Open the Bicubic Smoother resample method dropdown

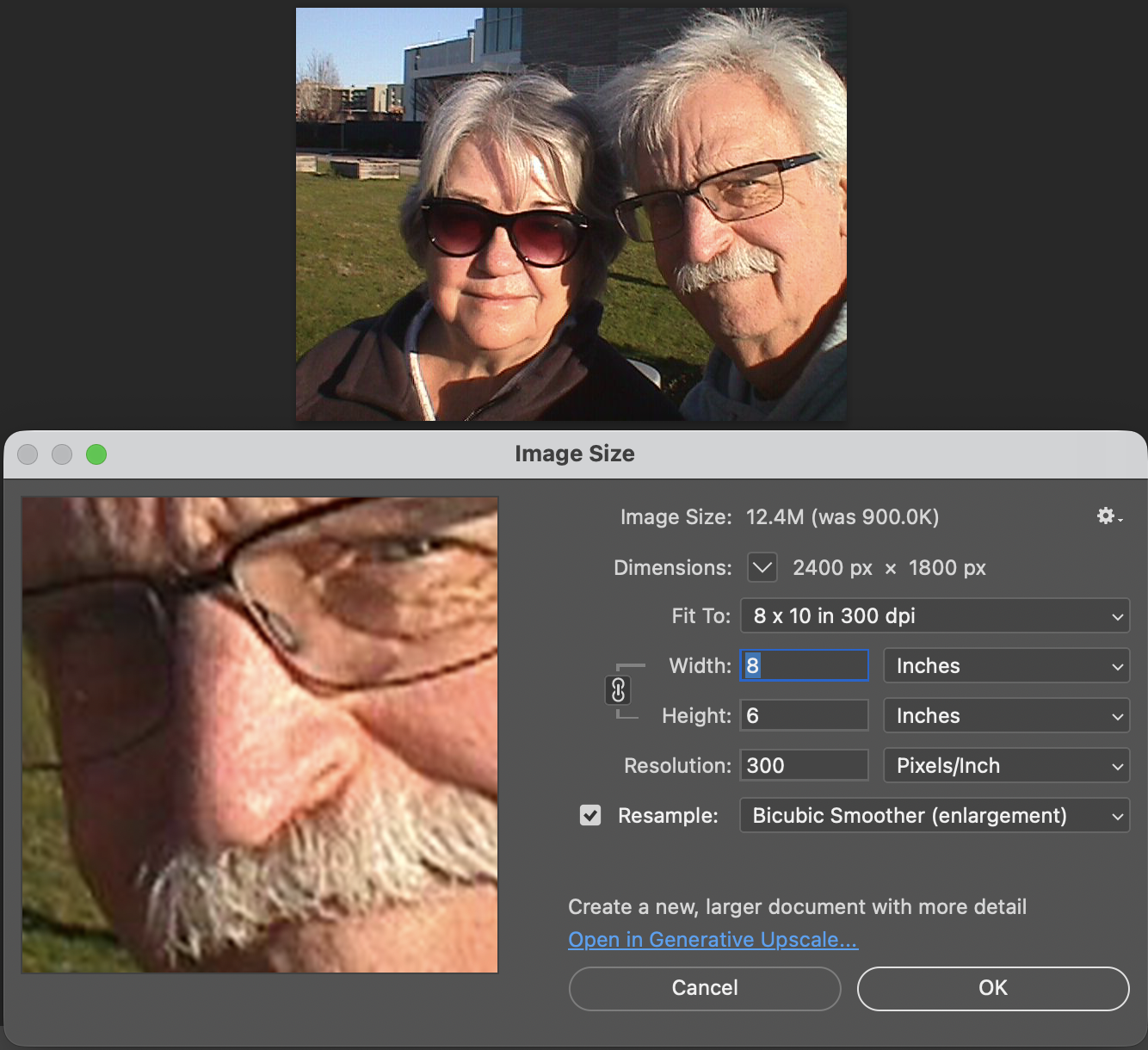point(935,815)
